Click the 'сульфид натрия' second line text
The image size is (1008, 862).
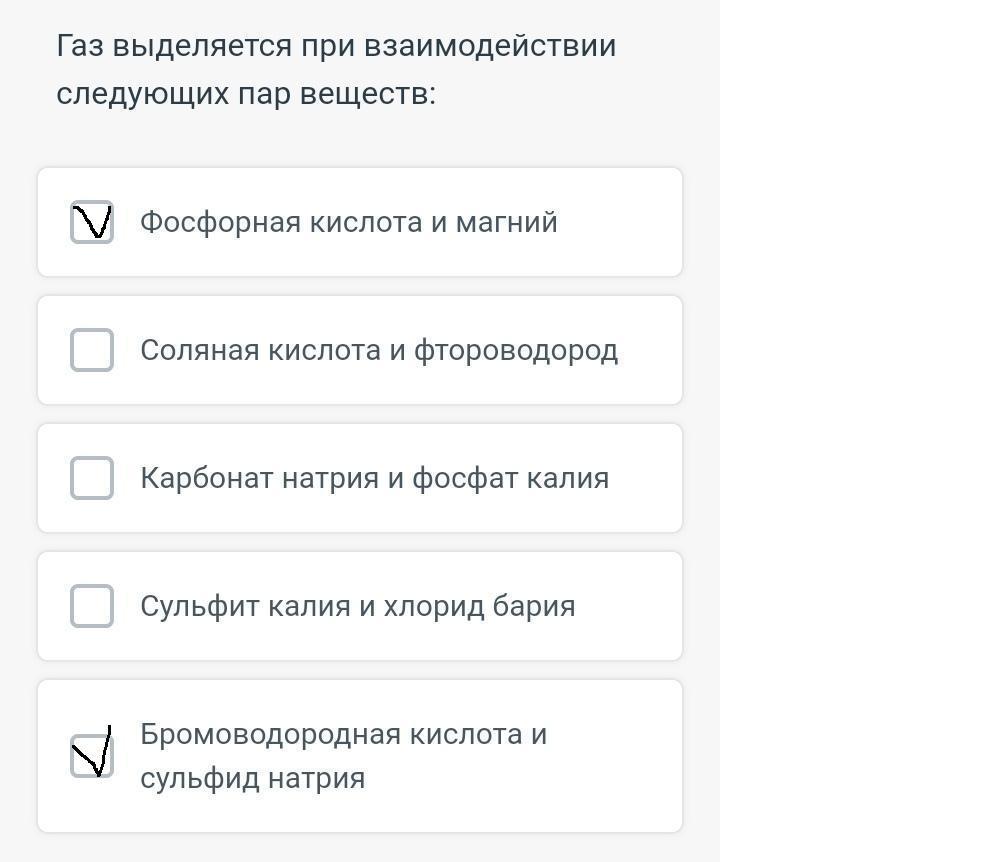(x=252, y=778)
